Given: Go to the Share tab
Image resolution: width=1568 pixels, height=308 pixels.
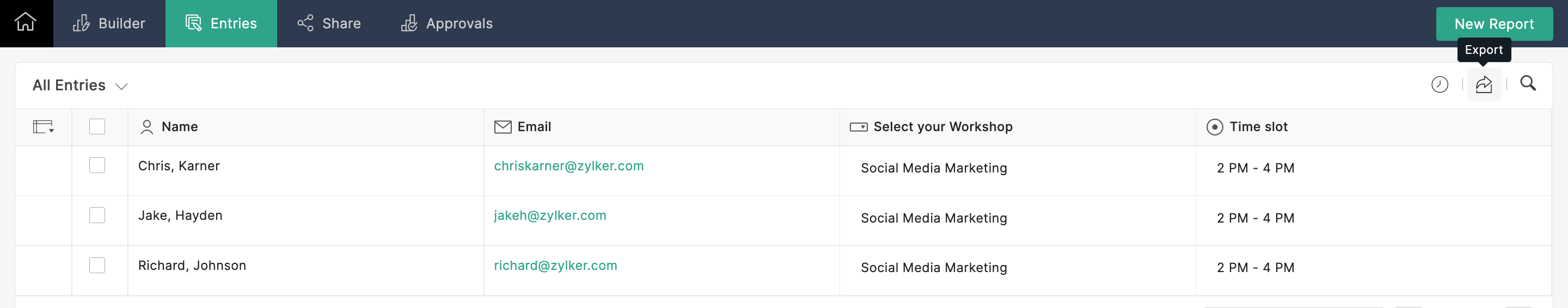Looking at the screenshot, I should [329, 24].
